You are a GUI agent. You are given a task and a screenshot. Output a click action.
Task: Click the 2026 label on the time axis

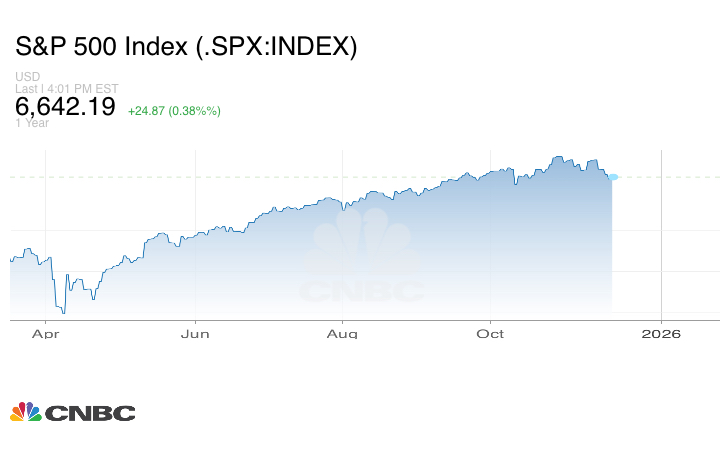[662, 333]
